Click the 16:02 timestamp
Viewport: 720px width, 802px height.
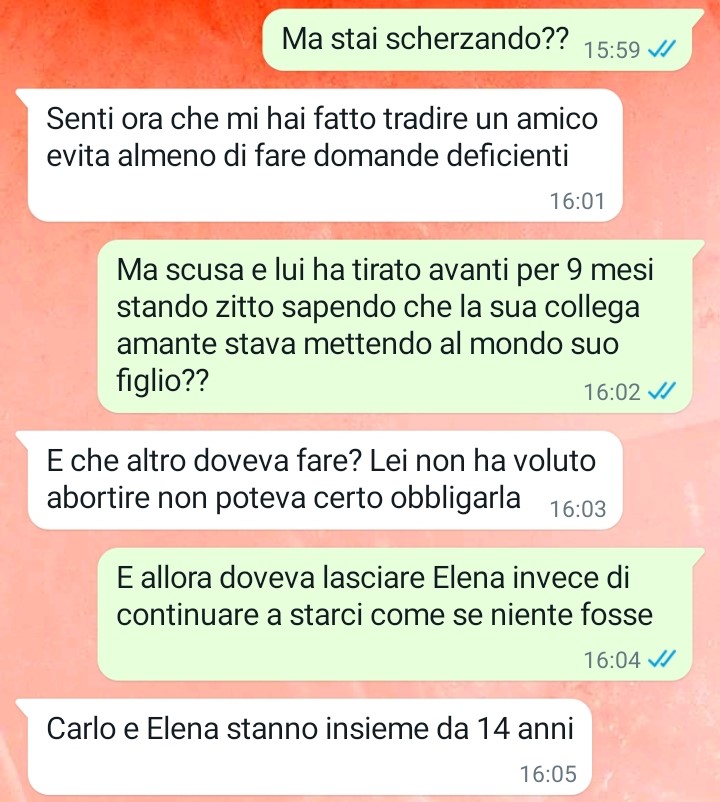612,392
